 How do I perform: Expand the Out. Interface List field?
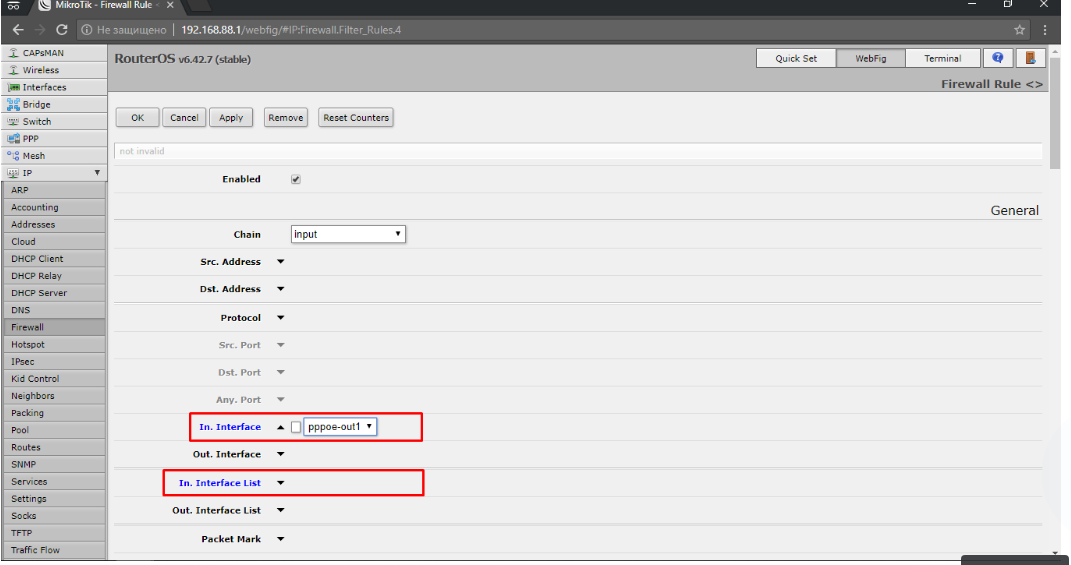coord(281,510)
